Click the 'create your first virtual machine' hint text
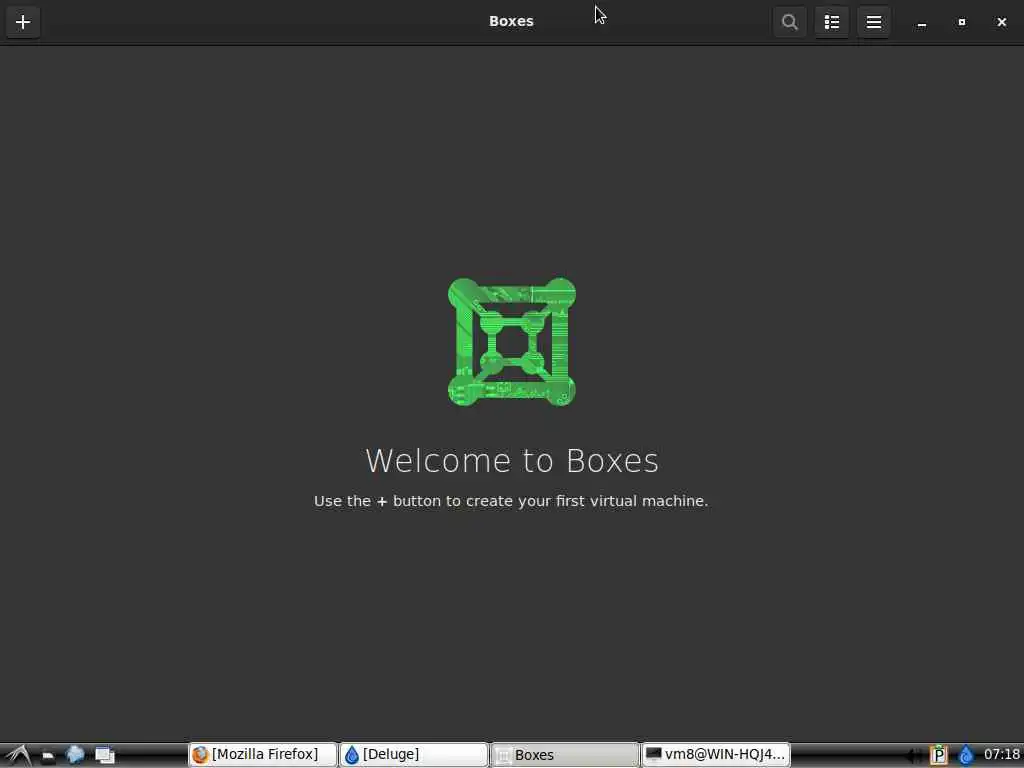1024x768 pixels. tap(511, 501)
